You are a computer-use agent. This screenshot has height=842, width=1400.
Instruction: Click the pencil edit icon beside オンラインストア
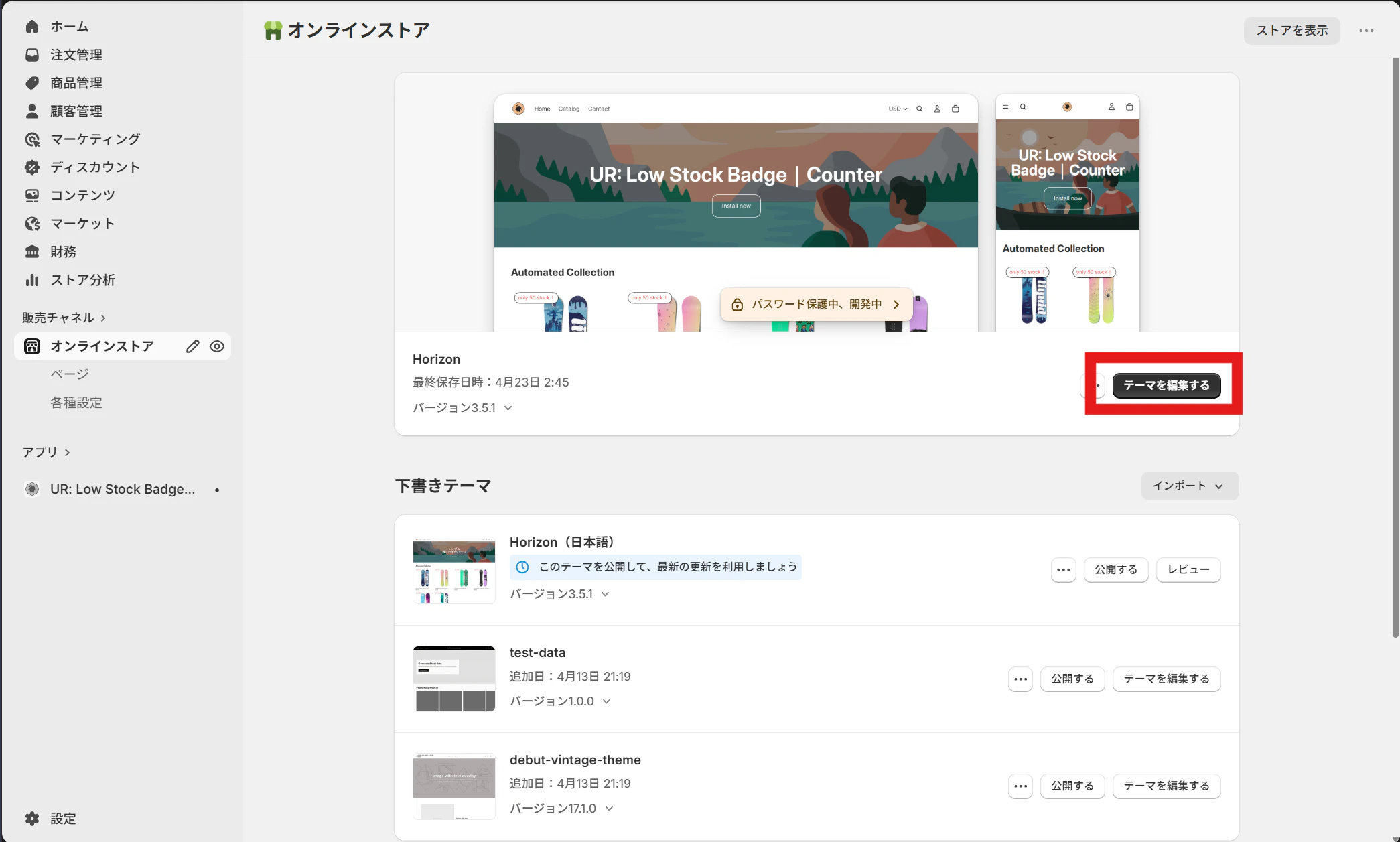[x=192, y=346]
